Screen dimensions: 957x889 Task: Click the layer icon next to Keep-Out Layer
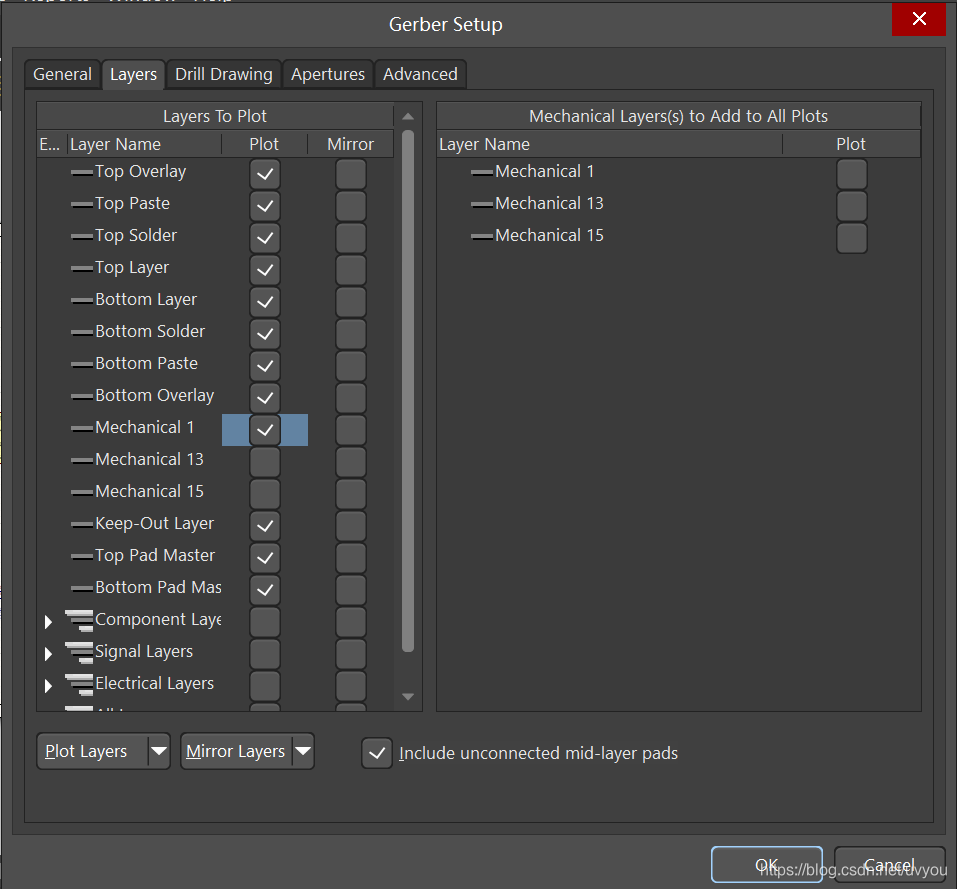[81, 524]
